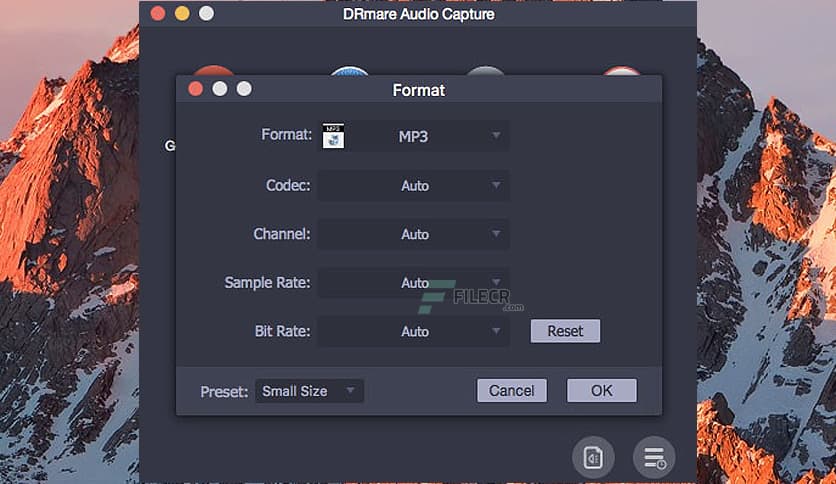This screenshot has width=836, height=484.
Task: Open the recording history list icon in main window
Action: [654, 457]
